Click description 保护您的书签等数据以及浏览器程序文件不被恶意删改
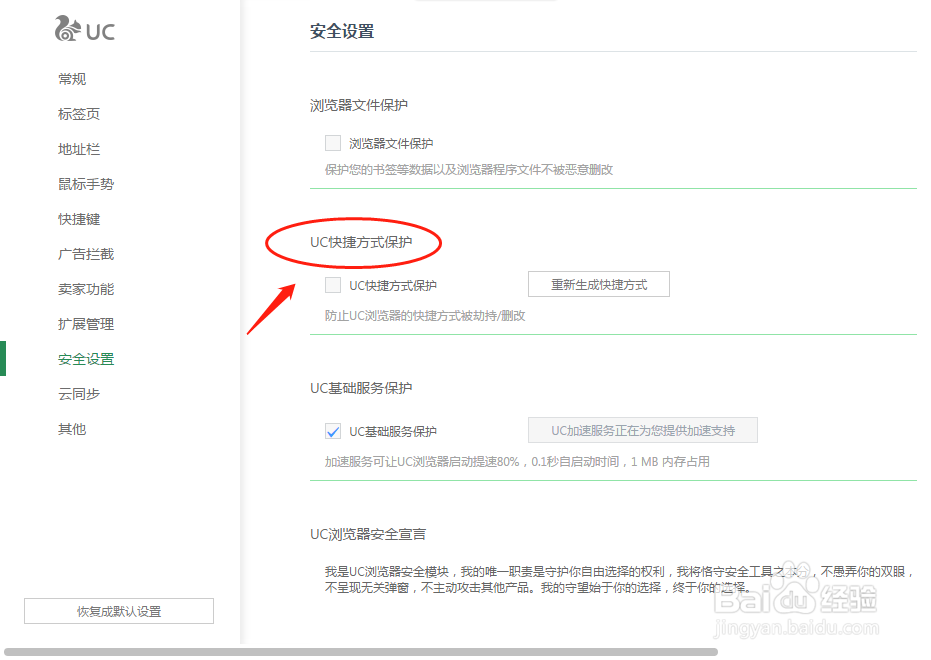Viewport: 931px width, 660px height. click(469, 170)
